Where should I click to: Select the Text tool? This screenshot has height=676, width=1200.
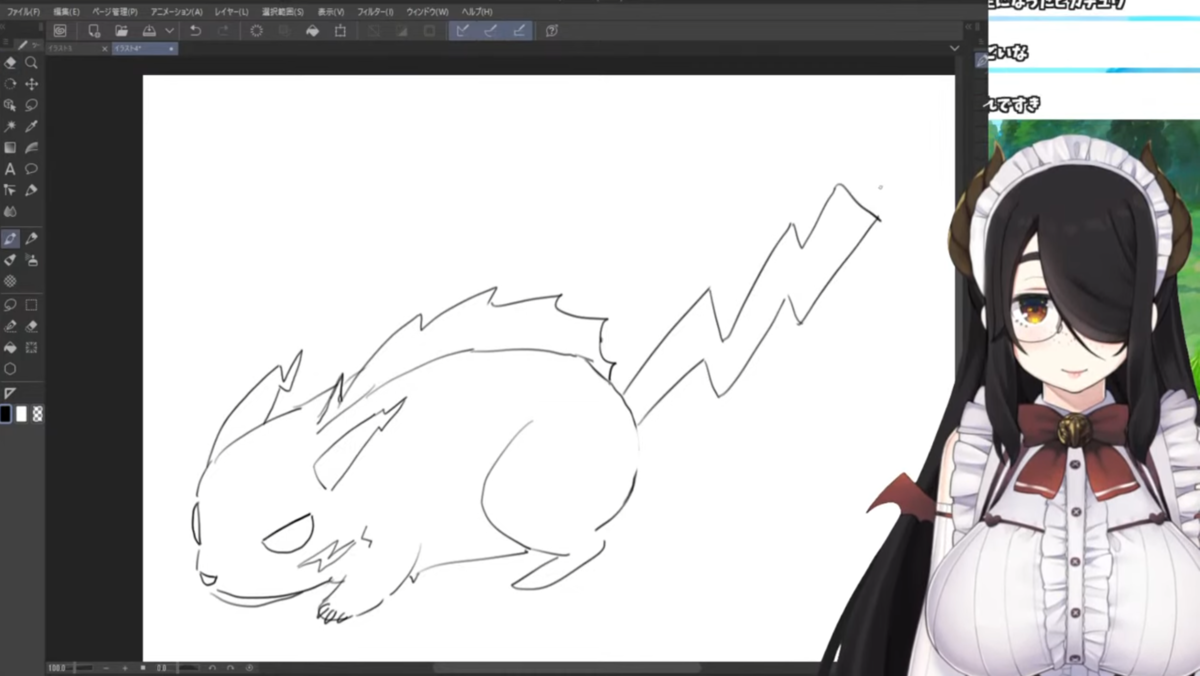(x=10, y=169)
